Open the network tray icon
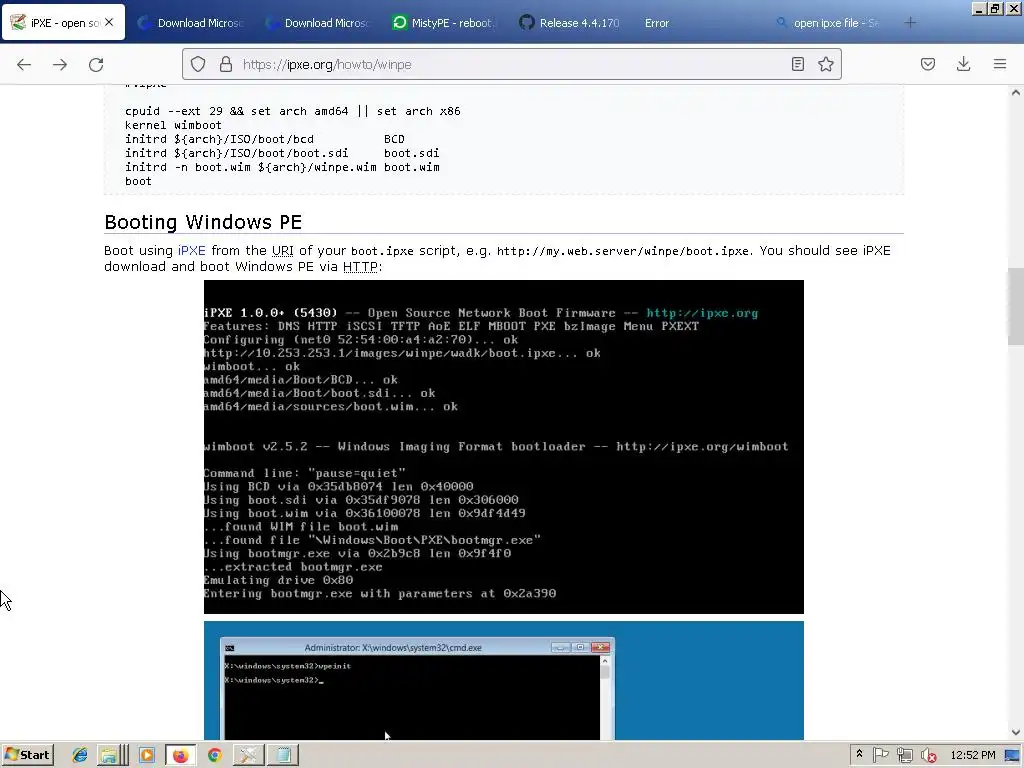Image resolution: width=1024 pixels, height=768 pixels. [904, 755]
